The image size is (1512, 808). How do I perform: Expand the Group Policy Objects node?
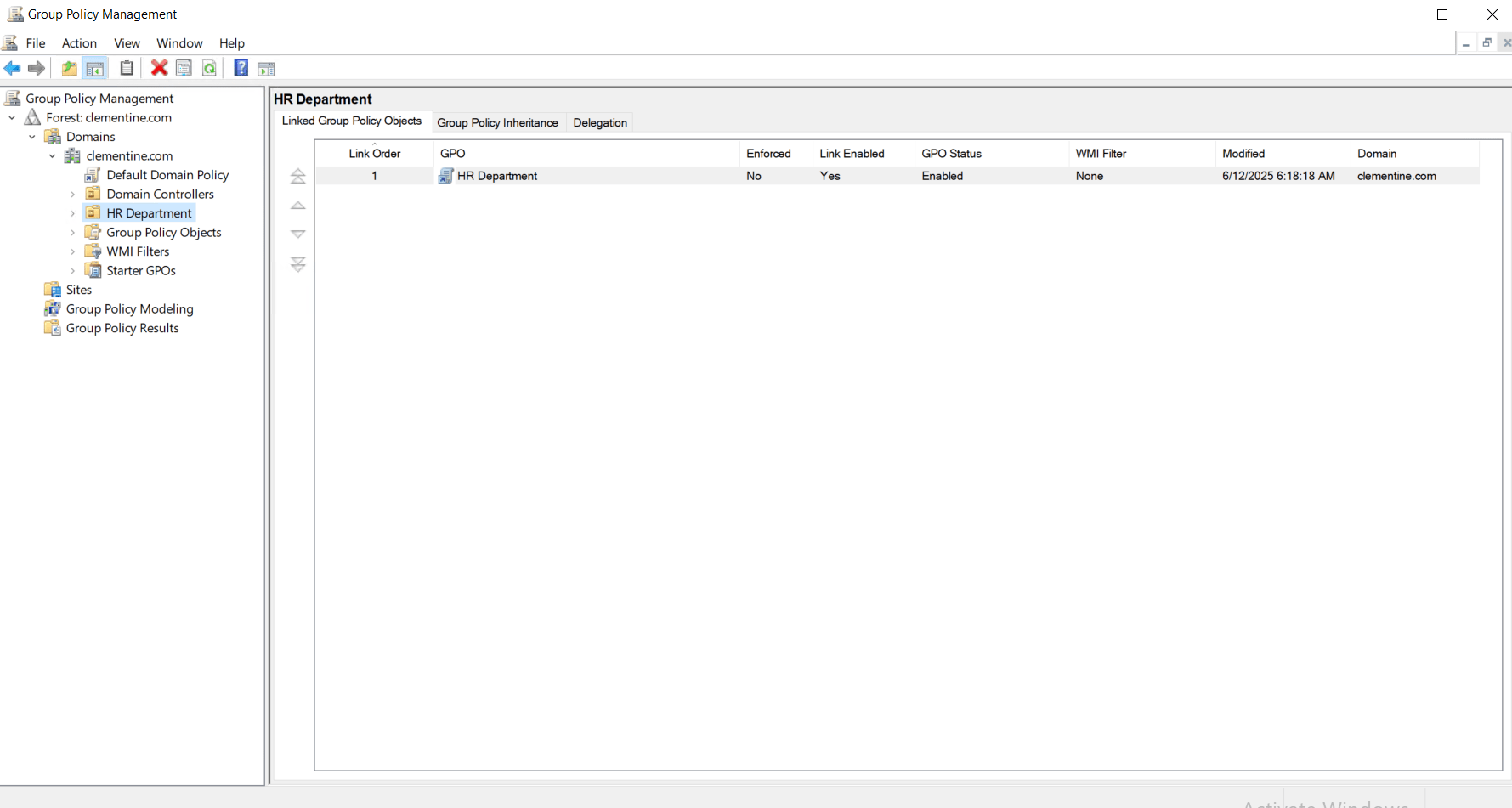tap(72, 233)
